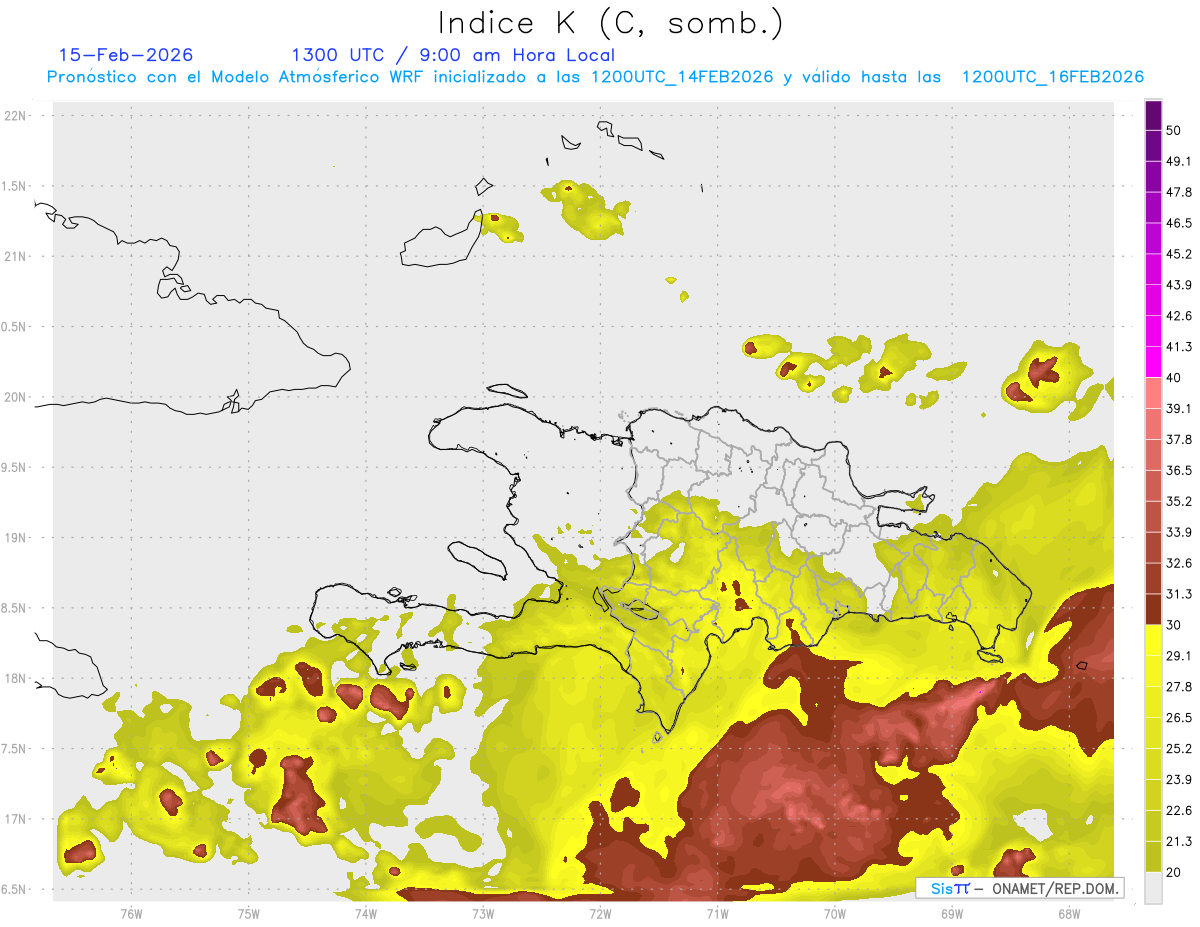Click the color bar label "43.9"
This screenshot has height=927, width=1200.
click(x=1178, y=285)
